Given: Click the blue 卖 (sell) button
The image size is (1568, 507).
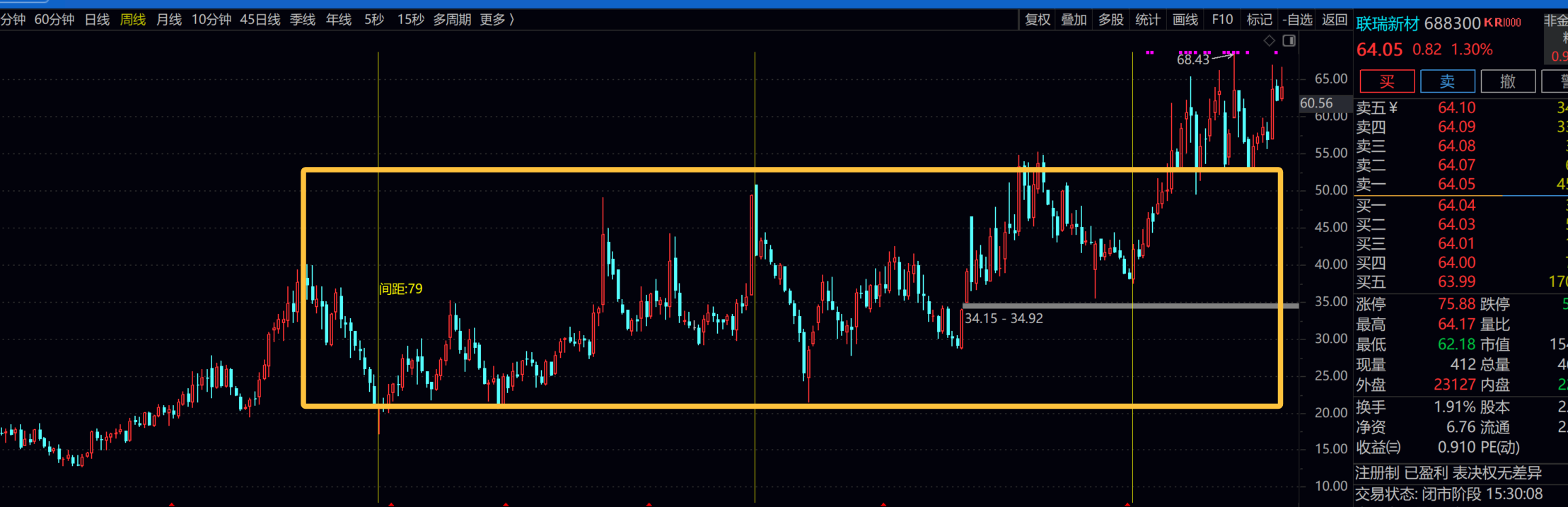Looking at the screenshot, I should (x=1447, y=81).
